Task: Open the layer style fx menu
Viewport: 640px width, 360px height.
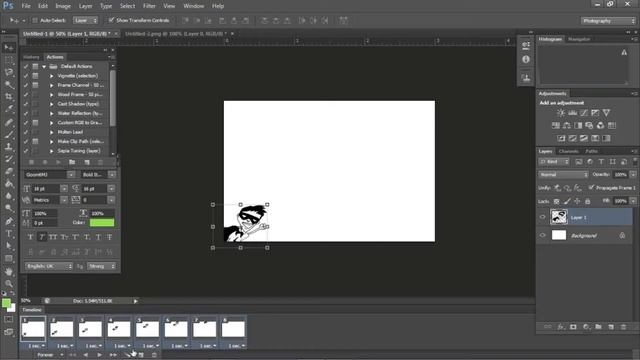Action: tap(561, 327)
